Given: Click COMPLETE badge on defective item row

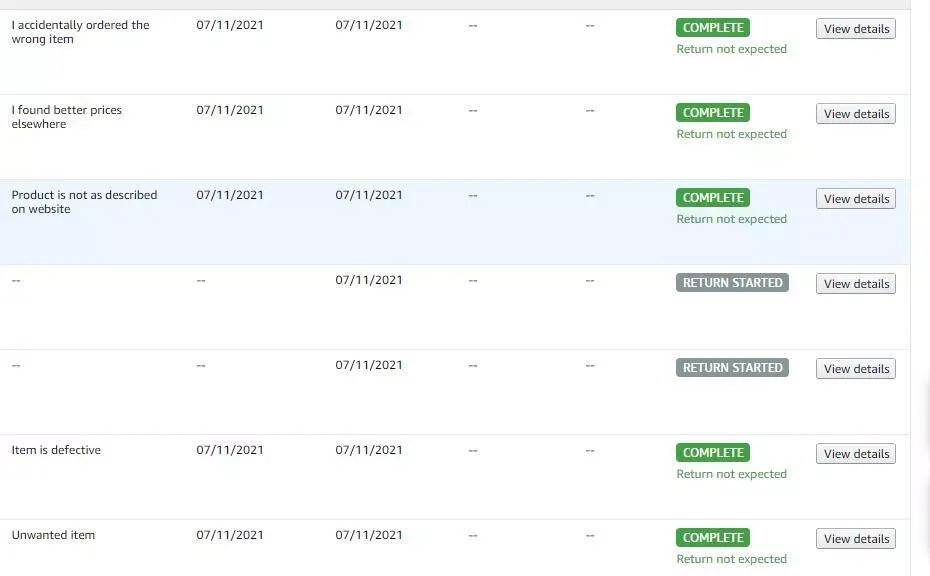Looking at the screenshot, I should click(713, 453).
